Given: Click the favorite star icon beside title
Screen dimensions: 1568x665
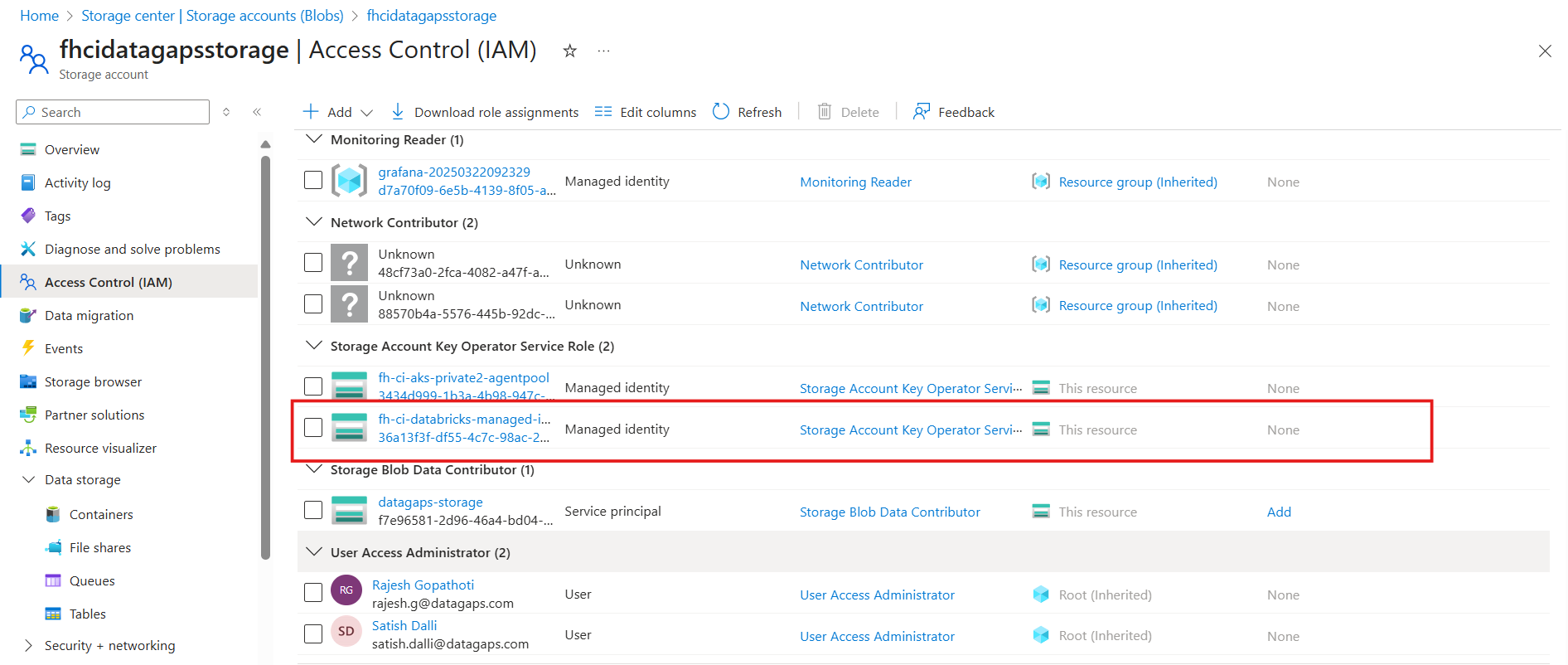Looking at the screenshot, I should pyautogui.click(x=569, y=51).
